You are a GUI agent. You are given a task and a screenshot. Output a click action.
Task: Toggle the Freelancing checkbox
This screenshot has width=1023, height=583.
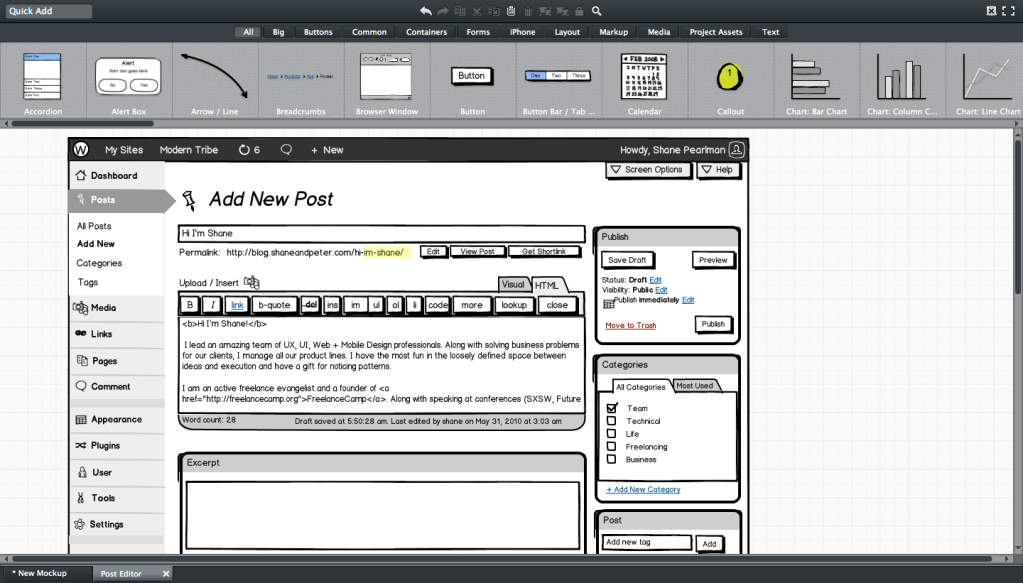tap(610, 446)
